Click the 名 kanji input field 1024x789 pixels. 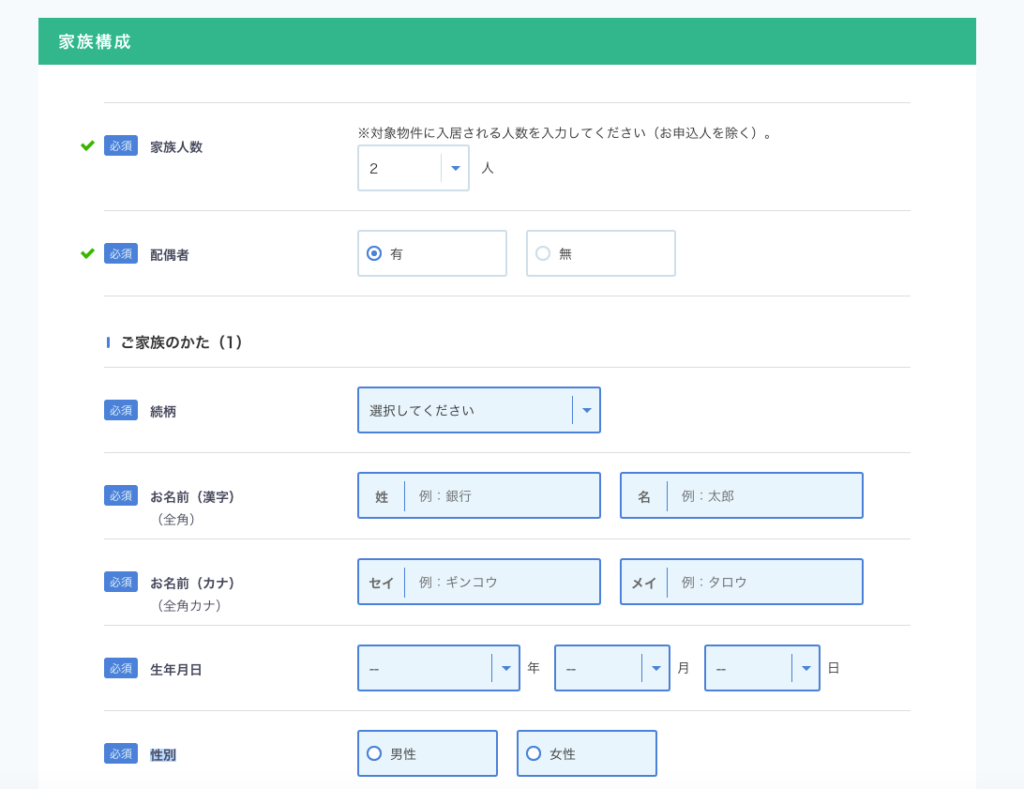click(741, 496)
